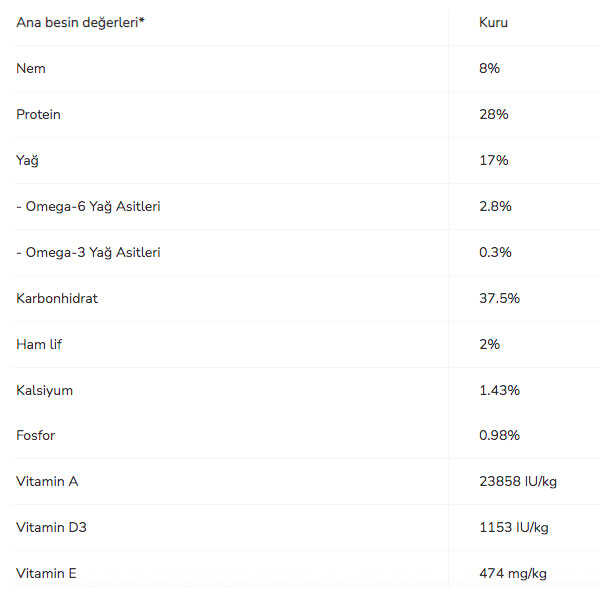600x600 pixels.
Task: Select the 1.43% calcium value
Action: (x=500, y=390)
